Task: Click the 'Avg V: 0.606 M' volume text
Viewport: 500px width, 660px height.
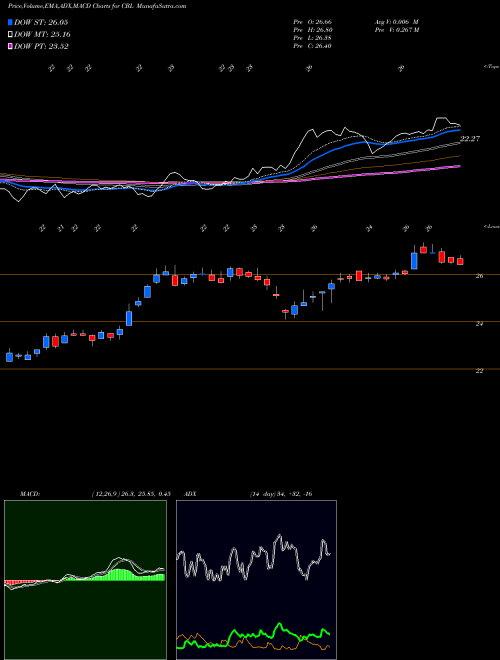Action: pyautogui.click(x=396, y=22)
